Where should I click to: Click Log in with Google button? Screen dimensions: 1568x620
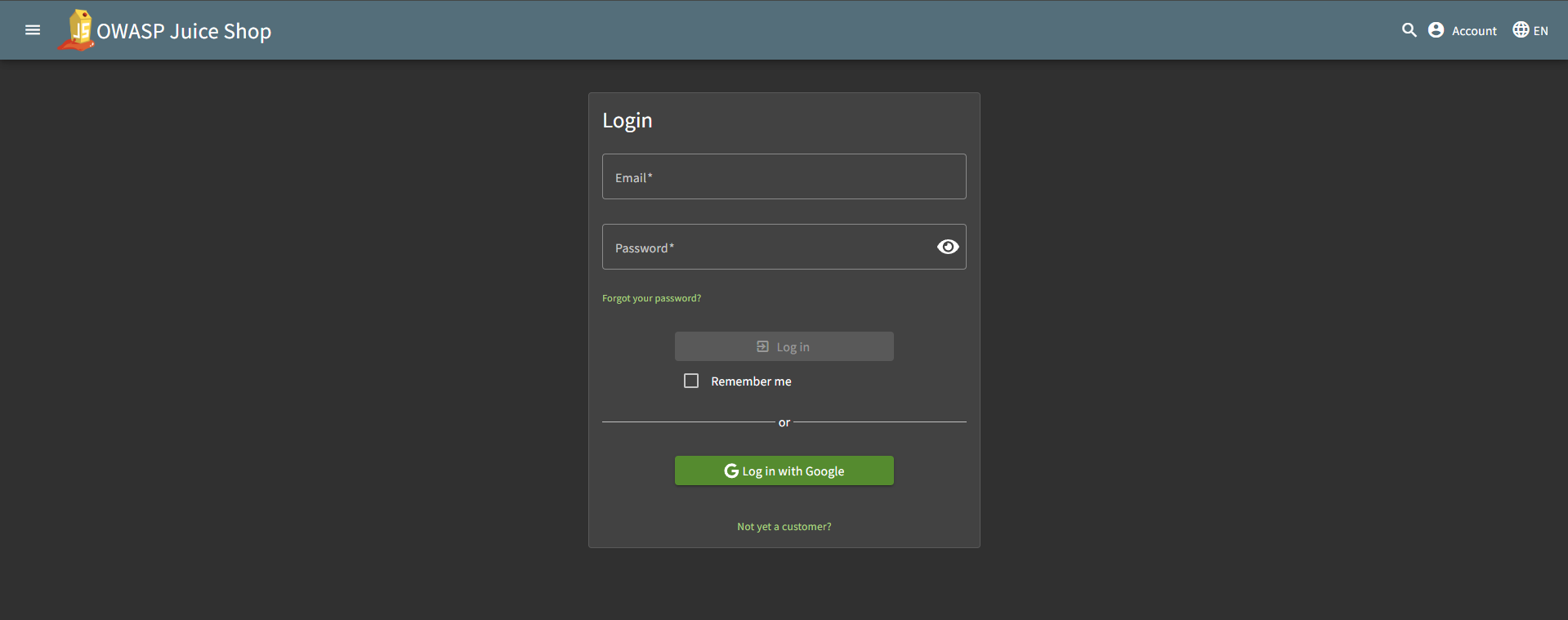[x=784, y=471]
